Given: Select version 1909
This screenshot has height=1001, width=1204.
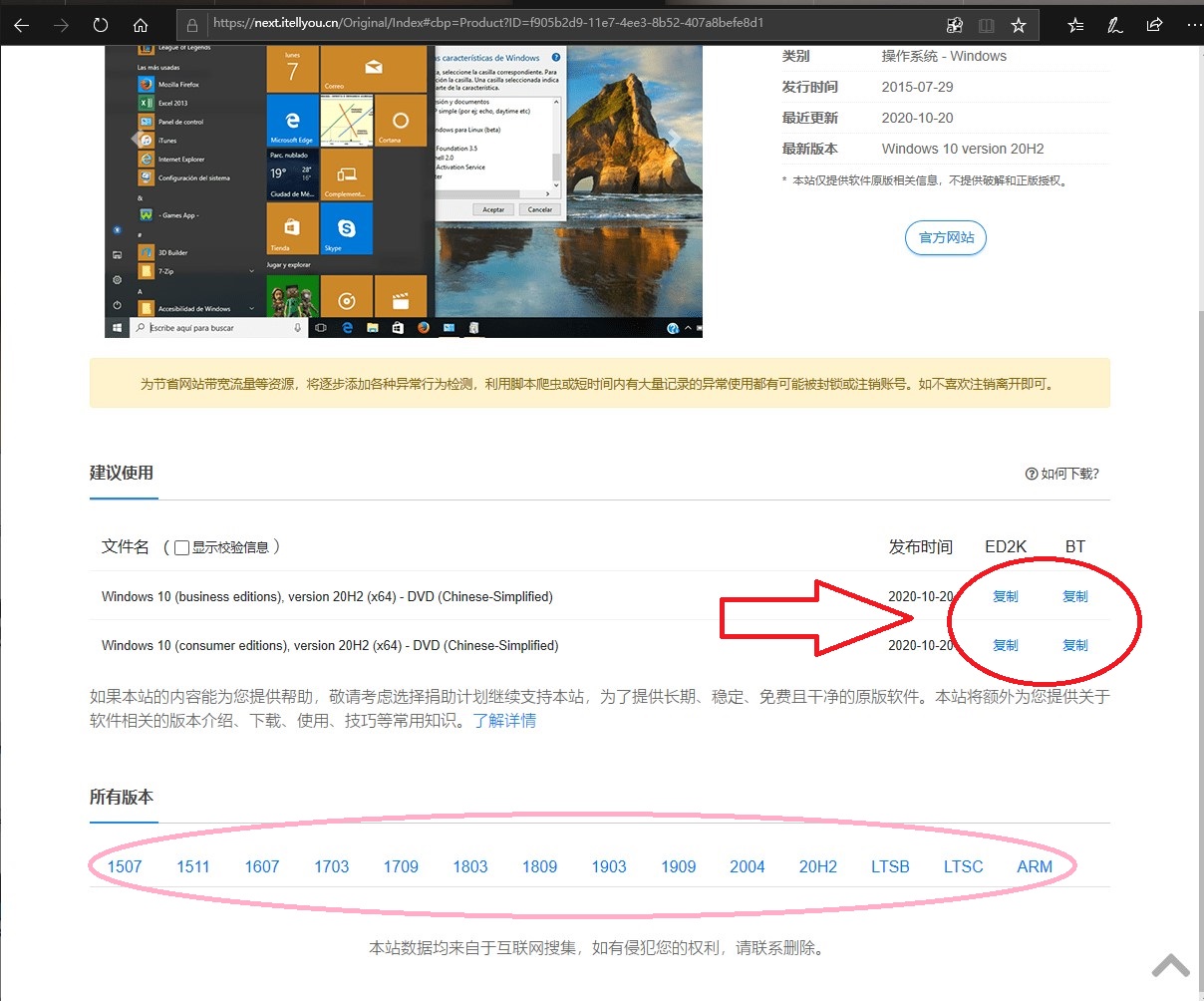Looking at the screenshot, I should 679,866.
